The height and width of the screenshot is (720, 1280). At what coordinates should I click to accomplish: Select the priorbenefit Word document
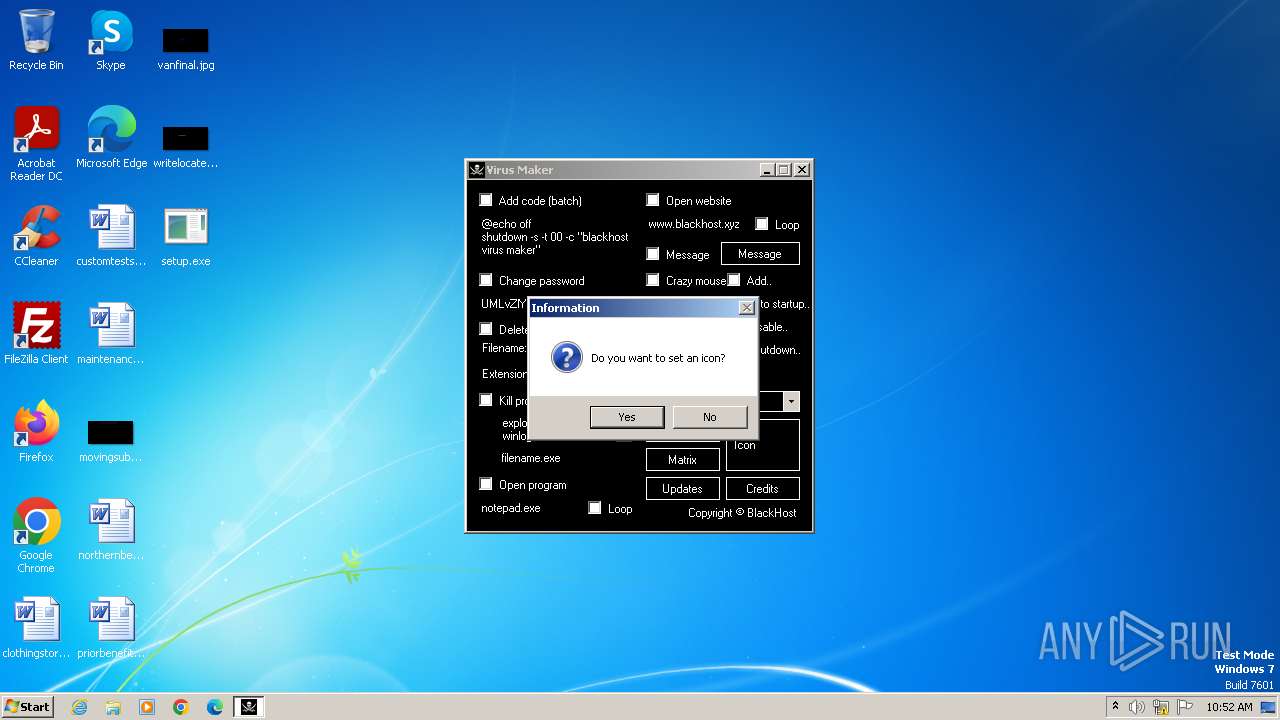111,627
